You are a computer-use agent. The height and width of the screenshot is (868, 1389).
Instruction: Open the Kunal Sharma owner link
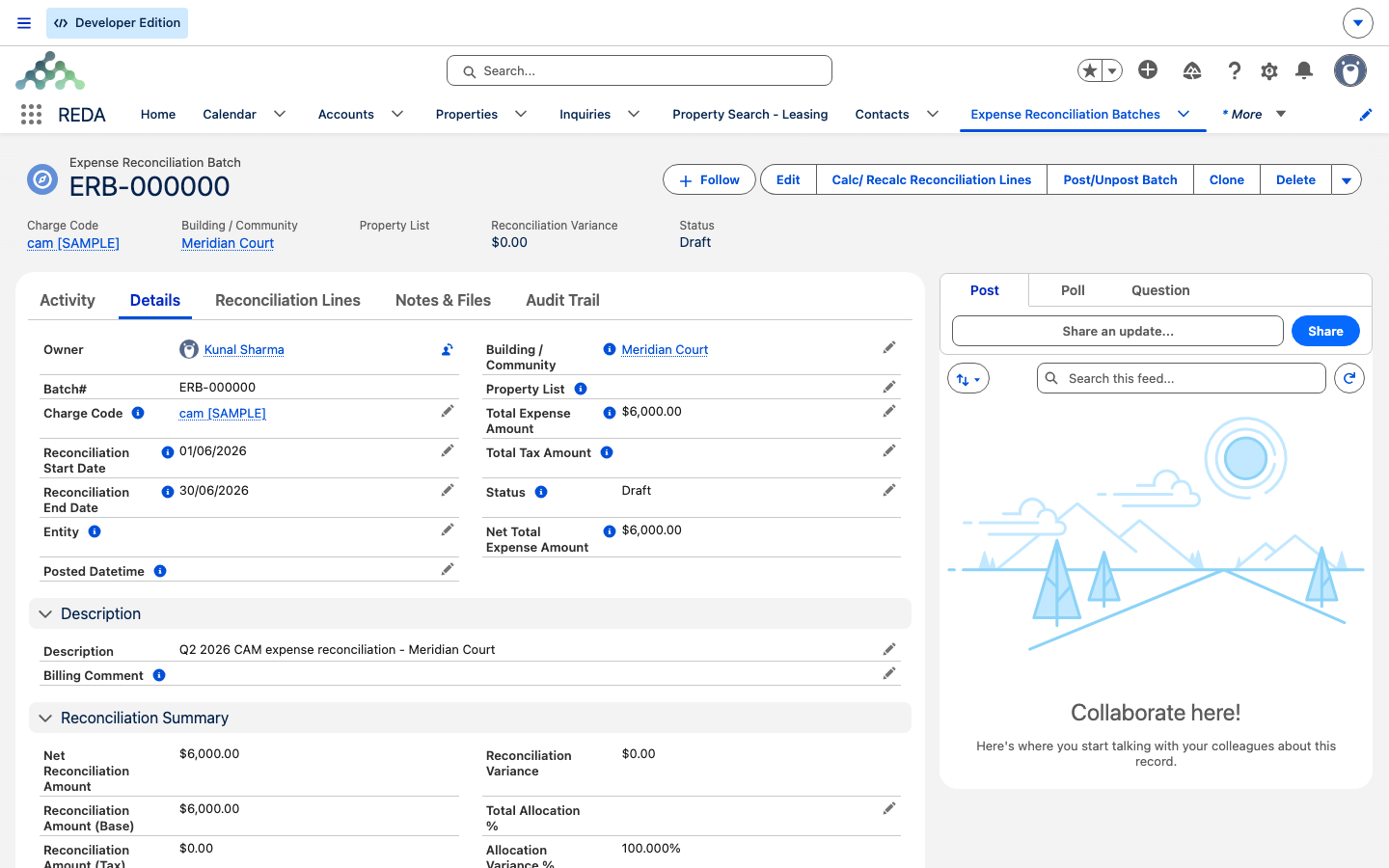244,350
